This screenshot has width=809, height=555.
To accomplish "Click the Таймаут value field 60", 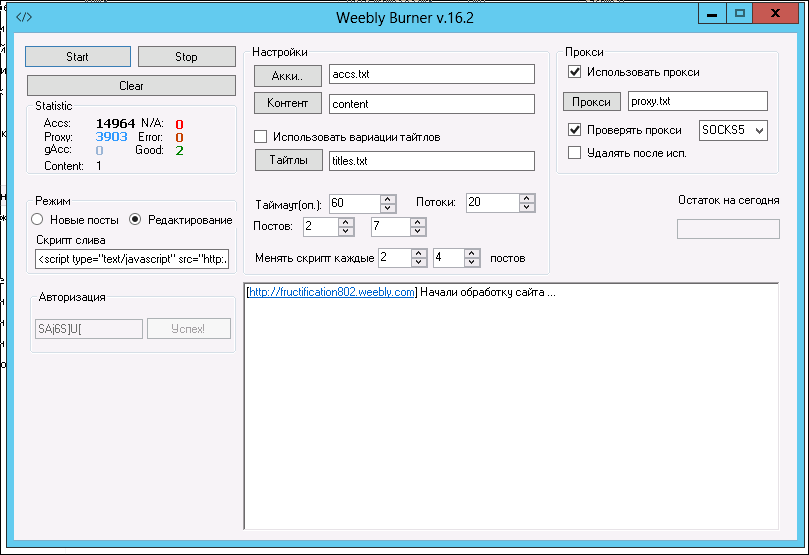I will [x=355, y=203].
